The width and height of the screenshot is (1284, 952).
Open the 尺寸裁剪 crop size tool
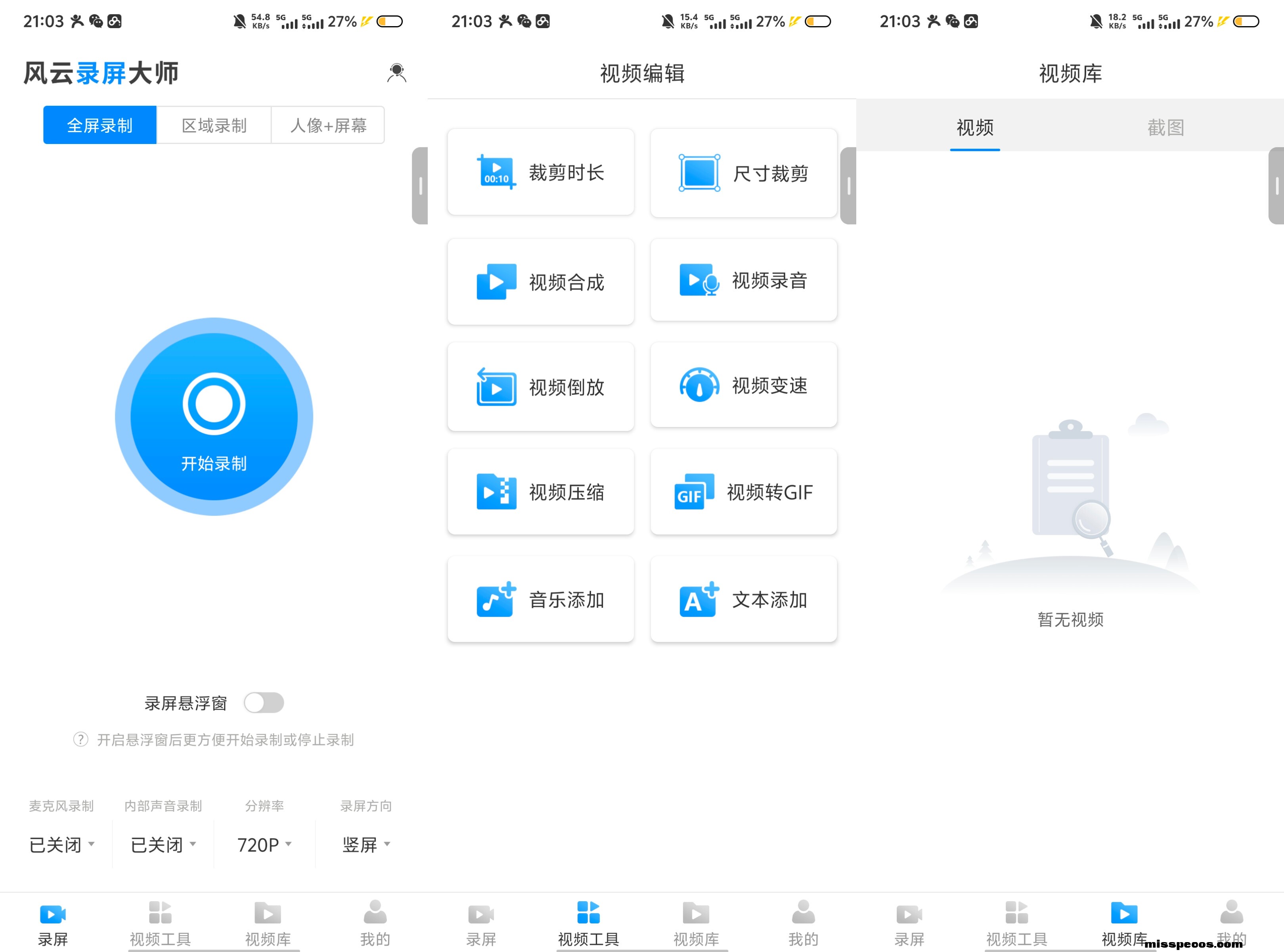coord(743,173)
